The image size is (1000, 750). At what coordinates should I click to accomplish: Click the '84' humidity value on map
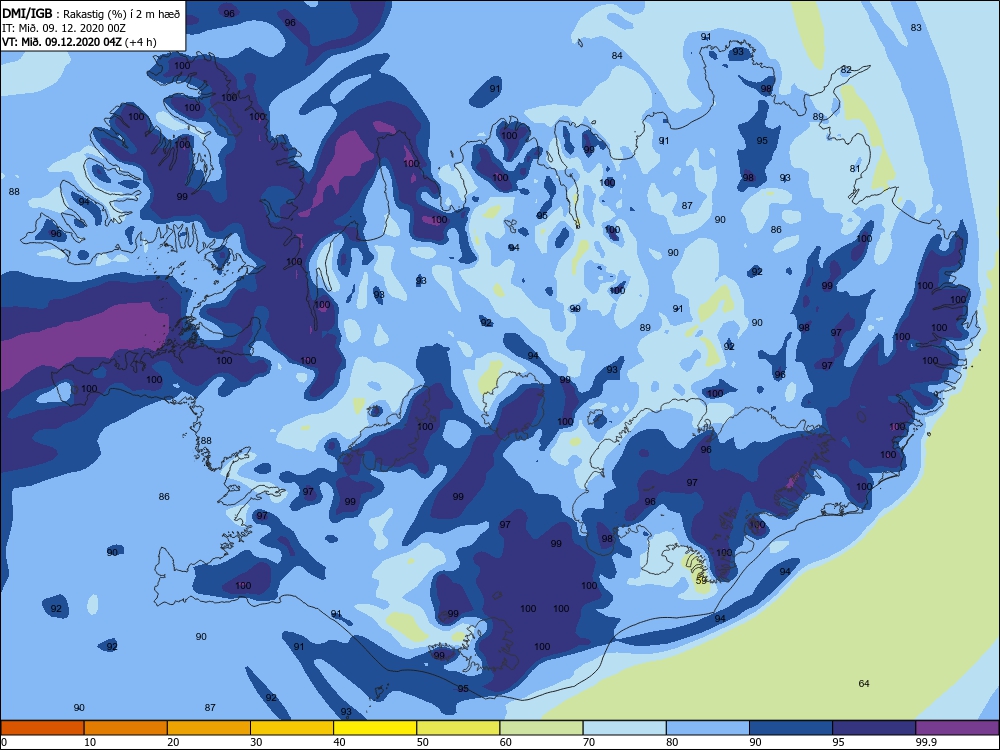click(x=617, y=55)
